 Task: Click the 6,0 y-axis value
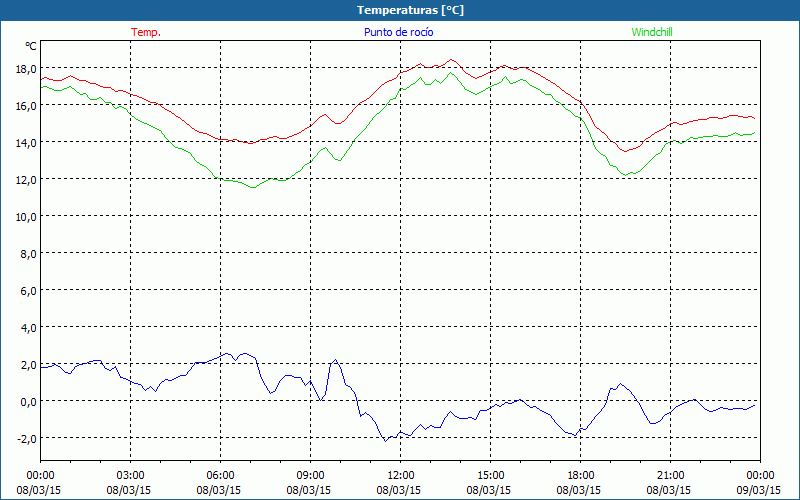pos(28,291)
